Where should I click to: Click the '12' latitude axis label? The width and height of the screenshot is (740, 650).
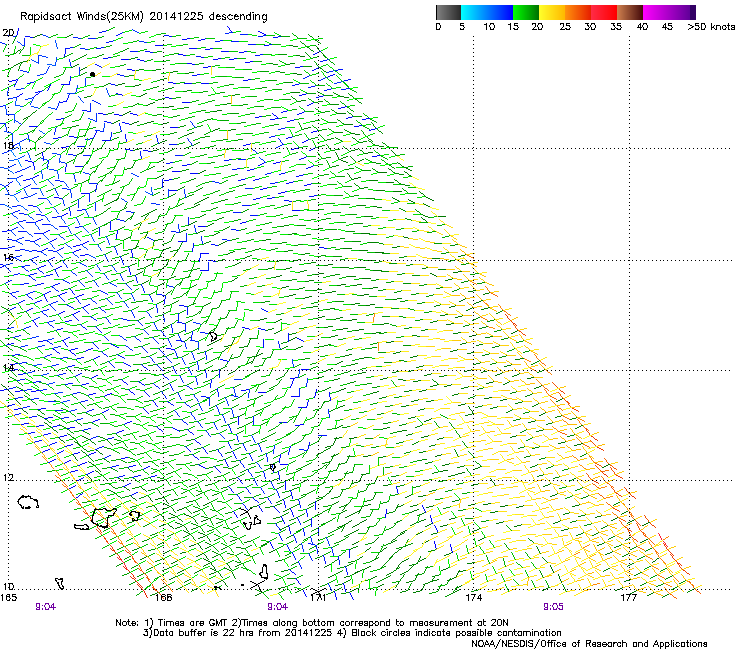pos(8,478)
